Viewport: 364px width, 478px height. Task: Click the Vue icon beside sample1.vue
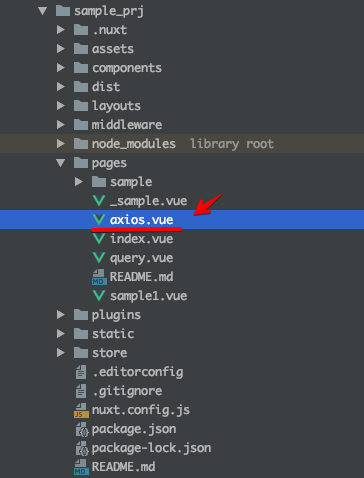tap(99, 296)
